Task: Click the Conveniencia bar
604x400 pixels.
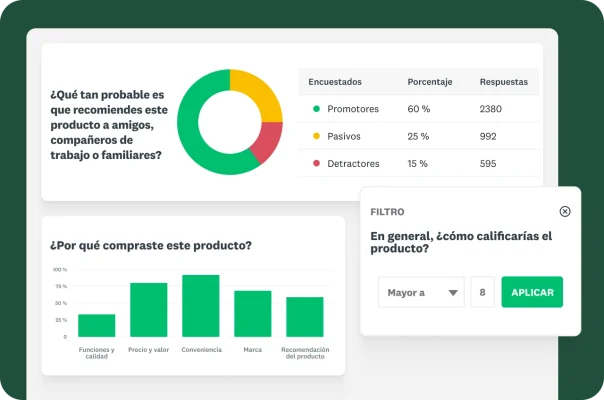Action: 201,306
